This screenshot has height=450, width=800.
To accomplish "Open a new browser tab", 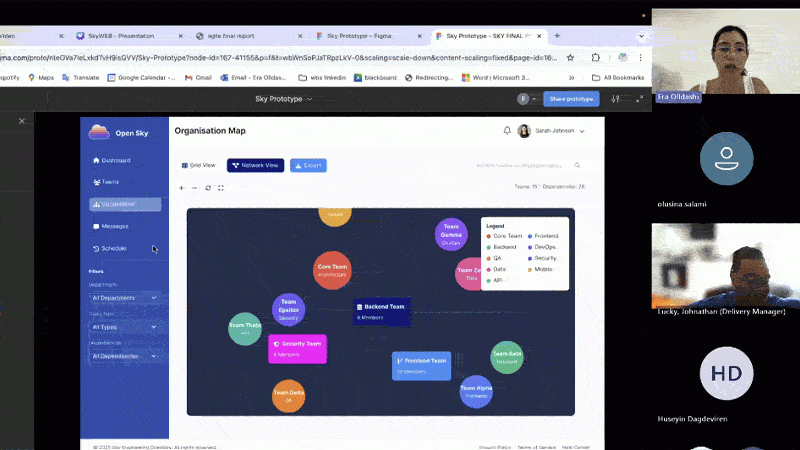I will 557,36.
